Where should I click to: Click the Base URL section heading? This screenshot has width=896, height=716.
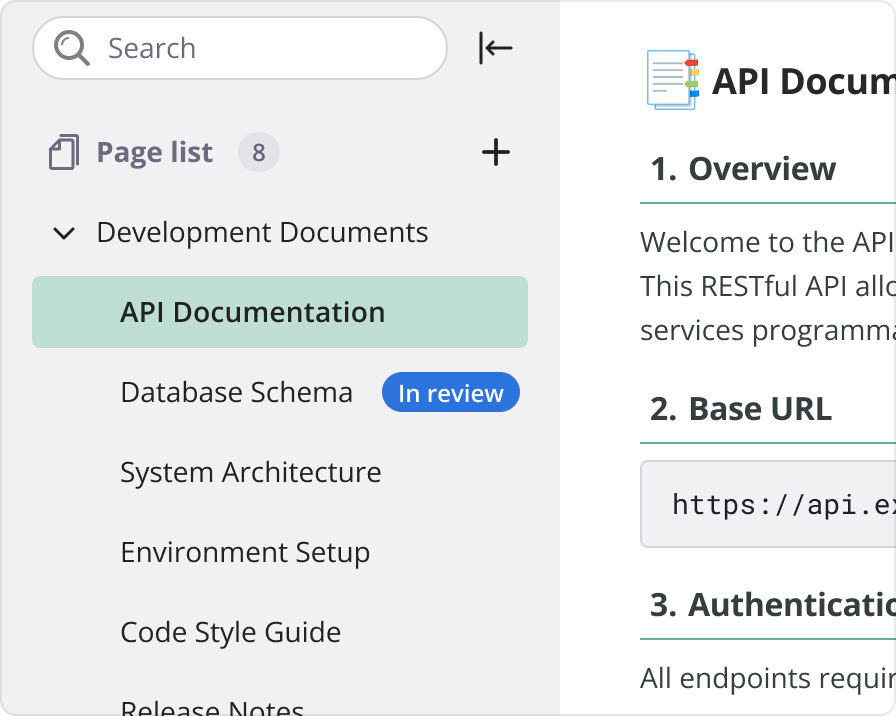click(740, 409)
